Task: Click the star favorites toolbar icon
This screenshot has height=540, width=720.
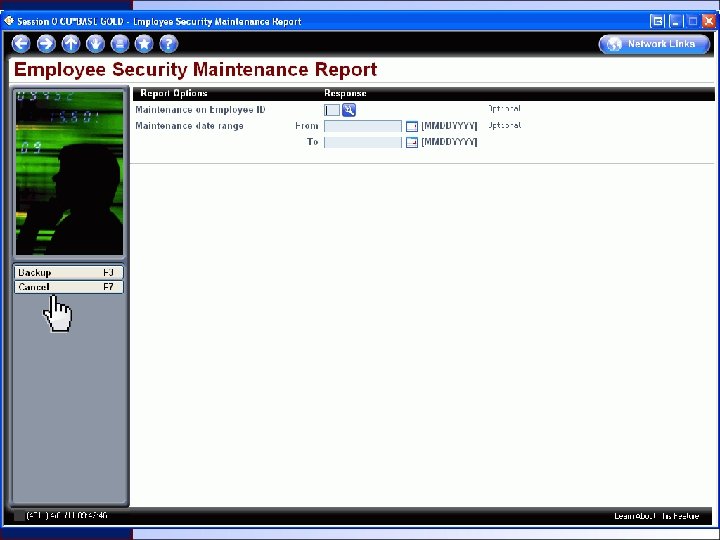Action: click(x=144, y=44)
